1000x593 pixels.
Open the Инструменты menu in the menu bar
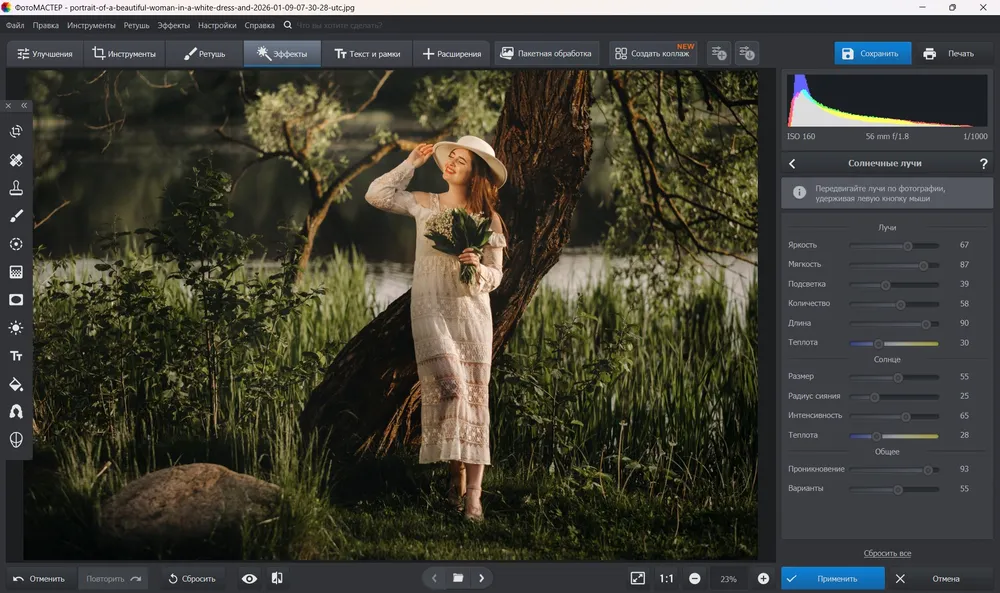click(91, 26)
